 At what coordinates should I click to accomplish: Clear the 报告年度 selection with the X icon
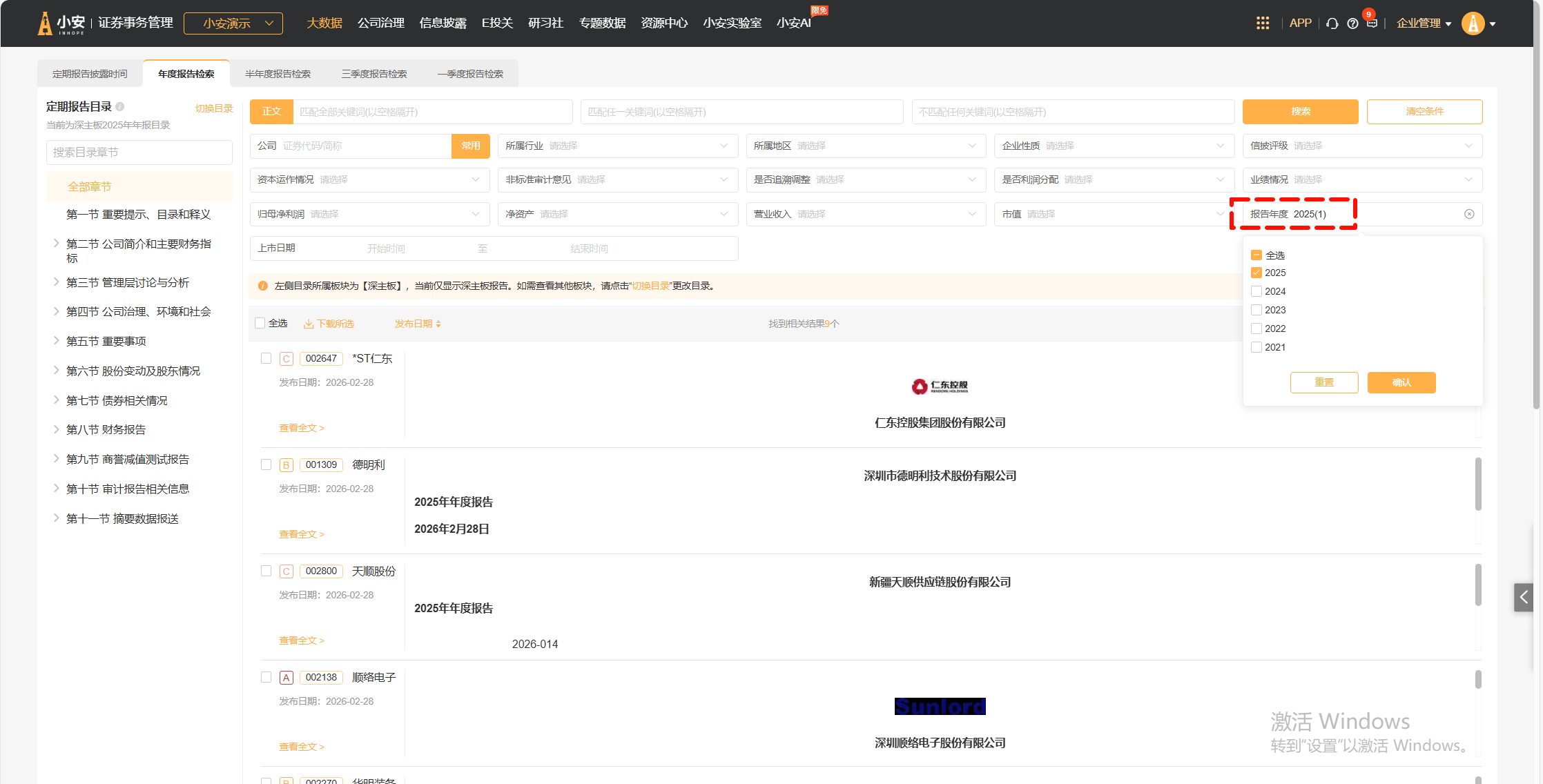[x=1469, y=214]
